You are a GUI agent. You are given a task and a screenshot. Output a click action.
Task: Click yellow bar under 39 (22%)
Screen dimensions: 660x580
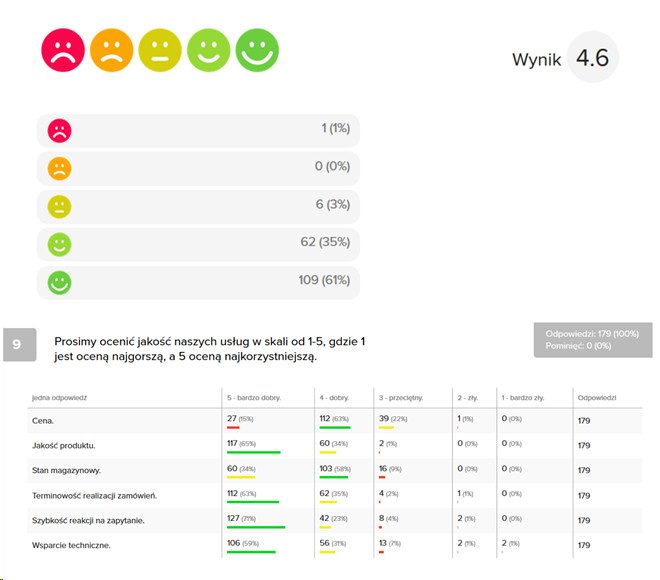coord(386,428)
